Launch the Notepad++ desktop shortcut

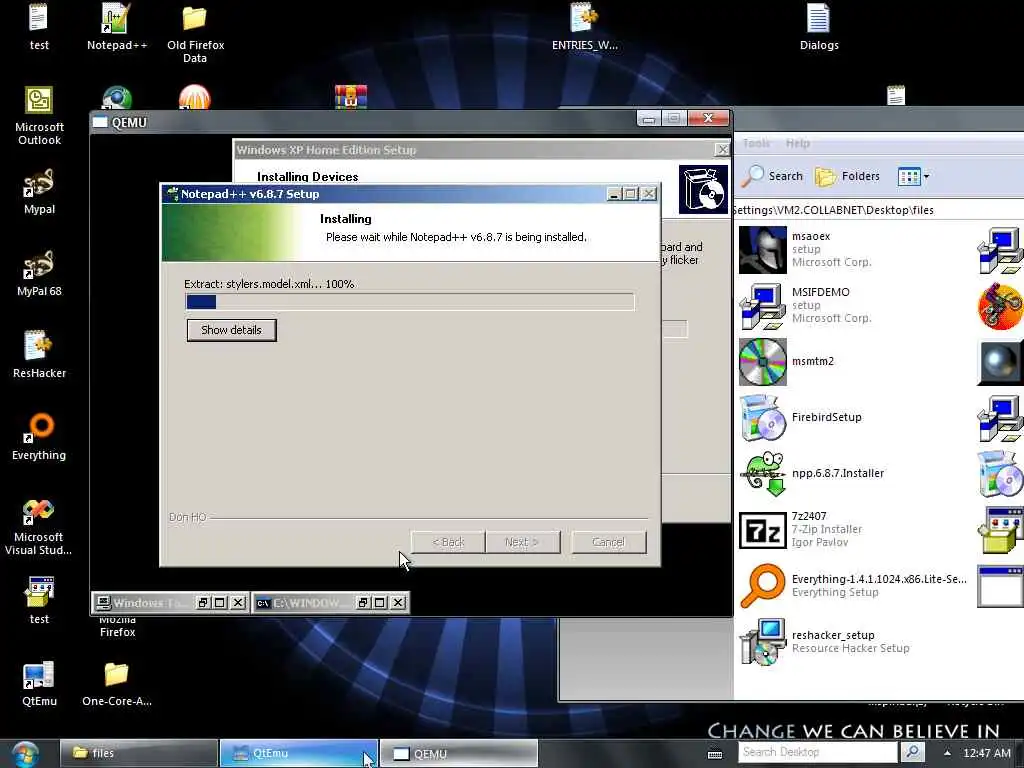coord(116,26)
